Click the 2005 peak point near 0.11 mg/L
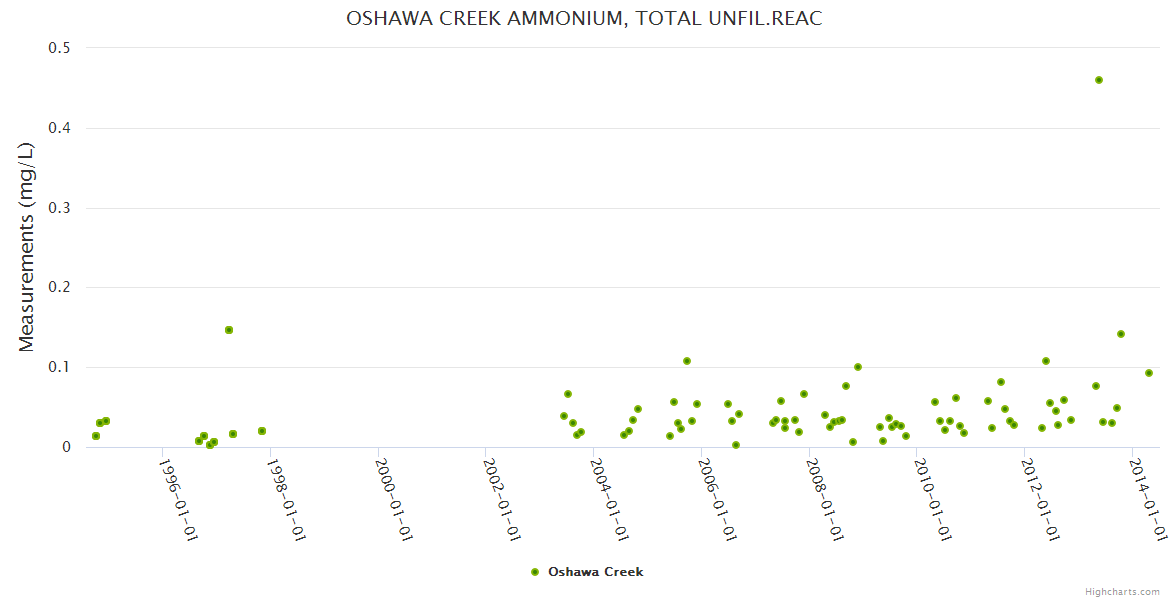1170x600 pixels. 687,361
